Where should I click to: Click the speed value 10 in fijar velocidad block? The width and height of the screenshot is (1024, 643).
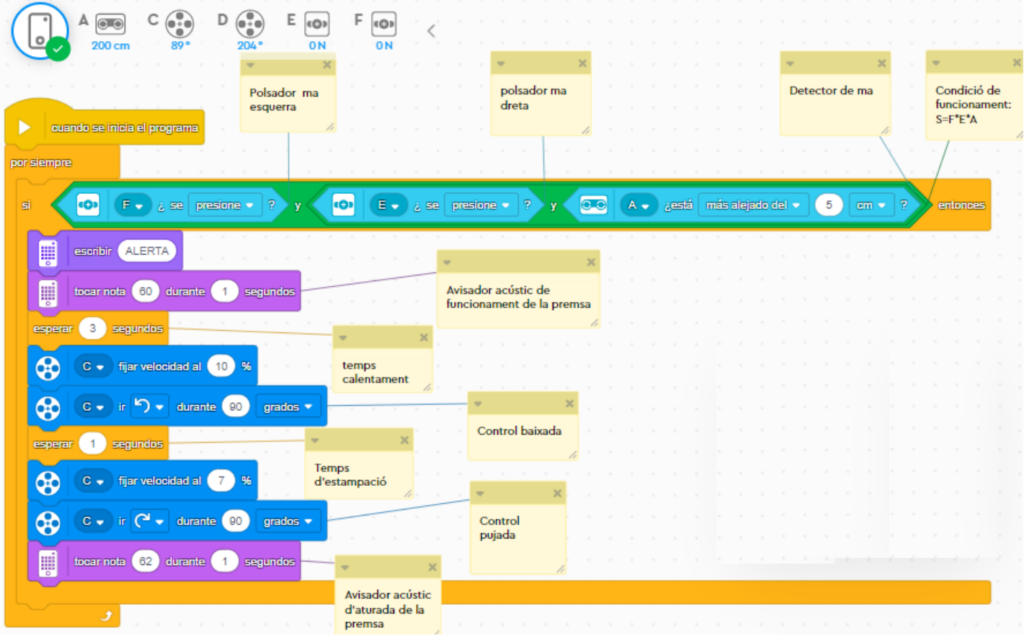click(x=221, y=367)
